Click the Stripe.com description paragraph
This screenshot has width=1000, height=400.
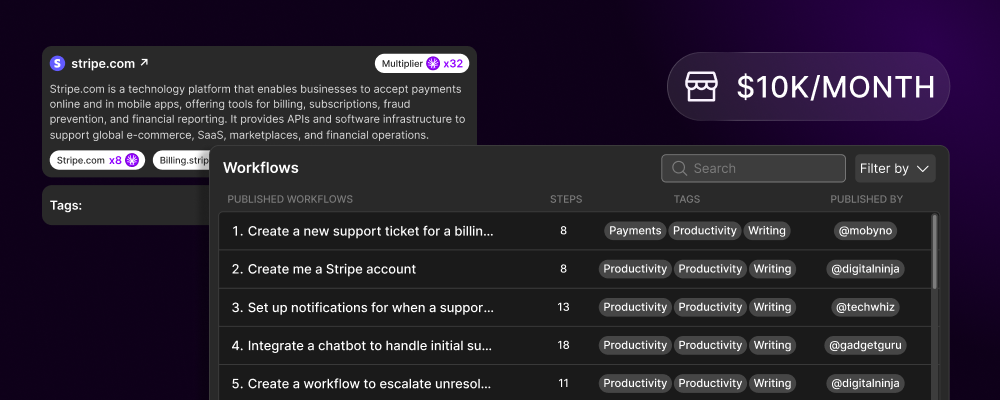click(x=258, y=112)
